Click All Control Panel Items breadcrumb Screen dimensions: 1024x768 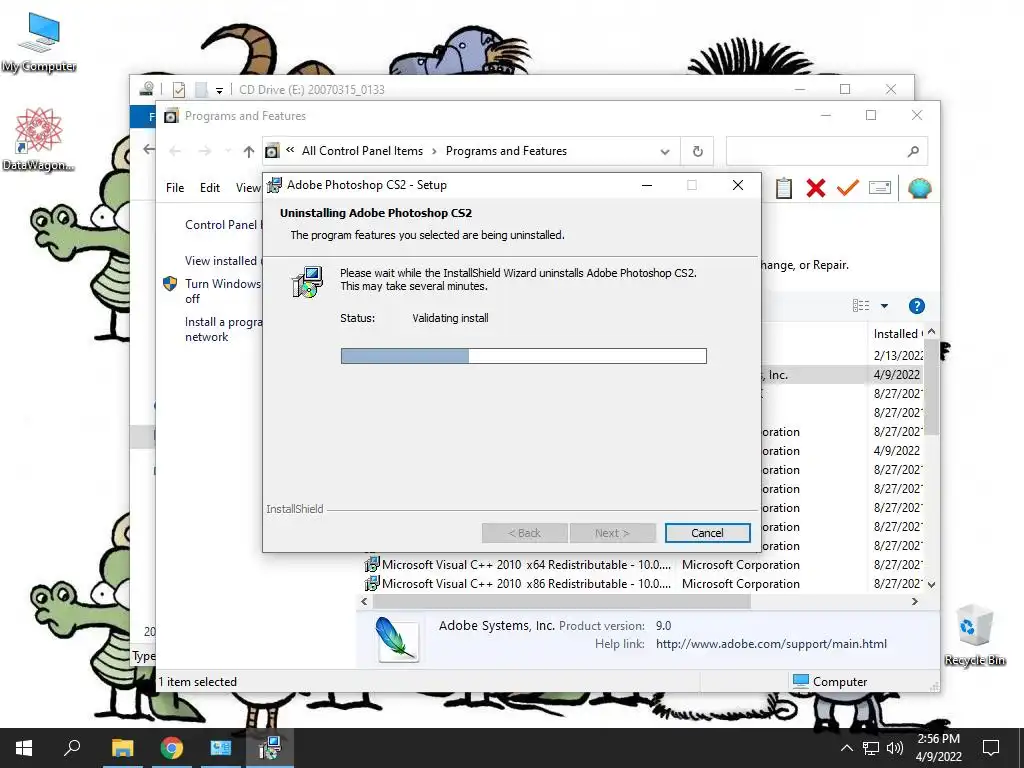point(362,151)
